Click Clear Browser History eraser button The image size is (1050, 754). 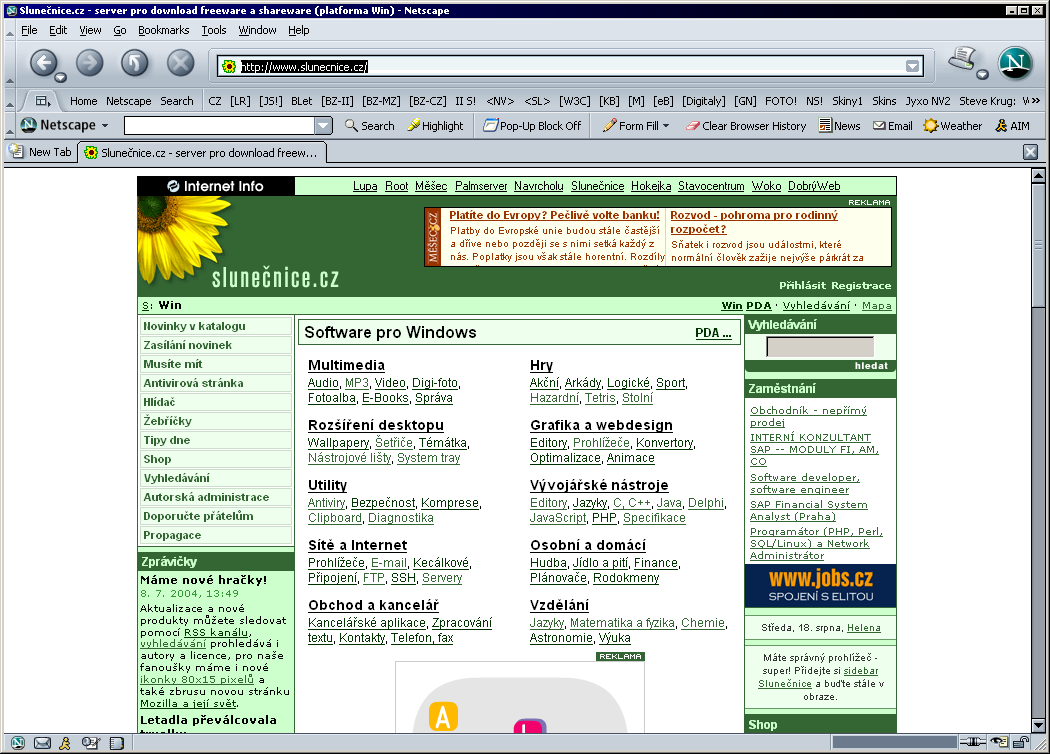[x=746, y=125]
